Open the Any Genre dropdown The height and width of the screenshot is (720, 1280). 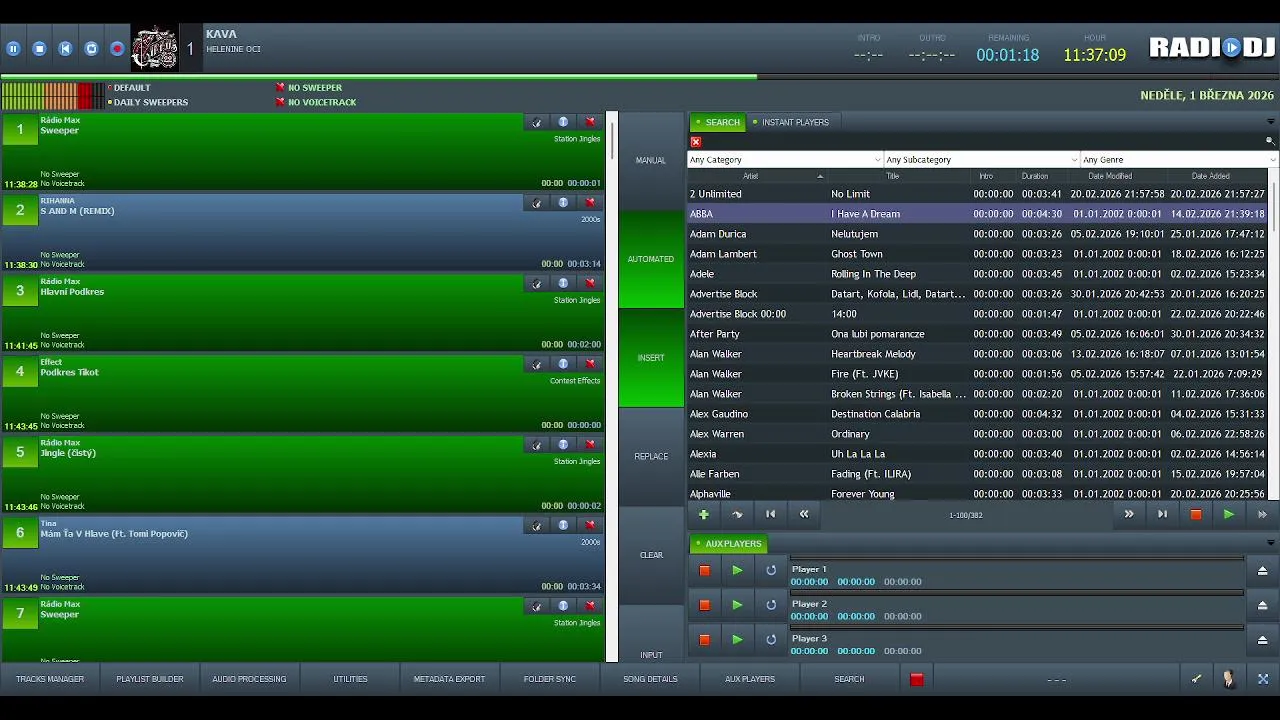(1179, 160)
